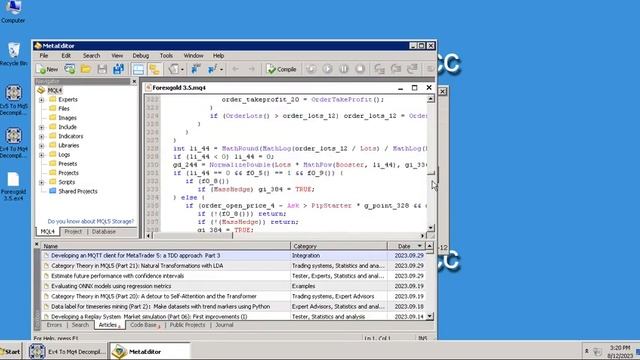The width and height of the screenshot is (640, 360).
Task: Click articles list scrollbar down arrow
Action: 429,316
